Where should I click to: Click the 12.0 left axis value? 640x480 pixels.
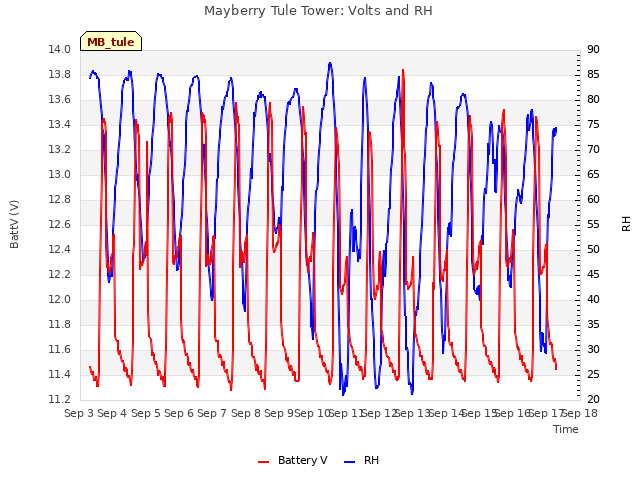[60, 300]
